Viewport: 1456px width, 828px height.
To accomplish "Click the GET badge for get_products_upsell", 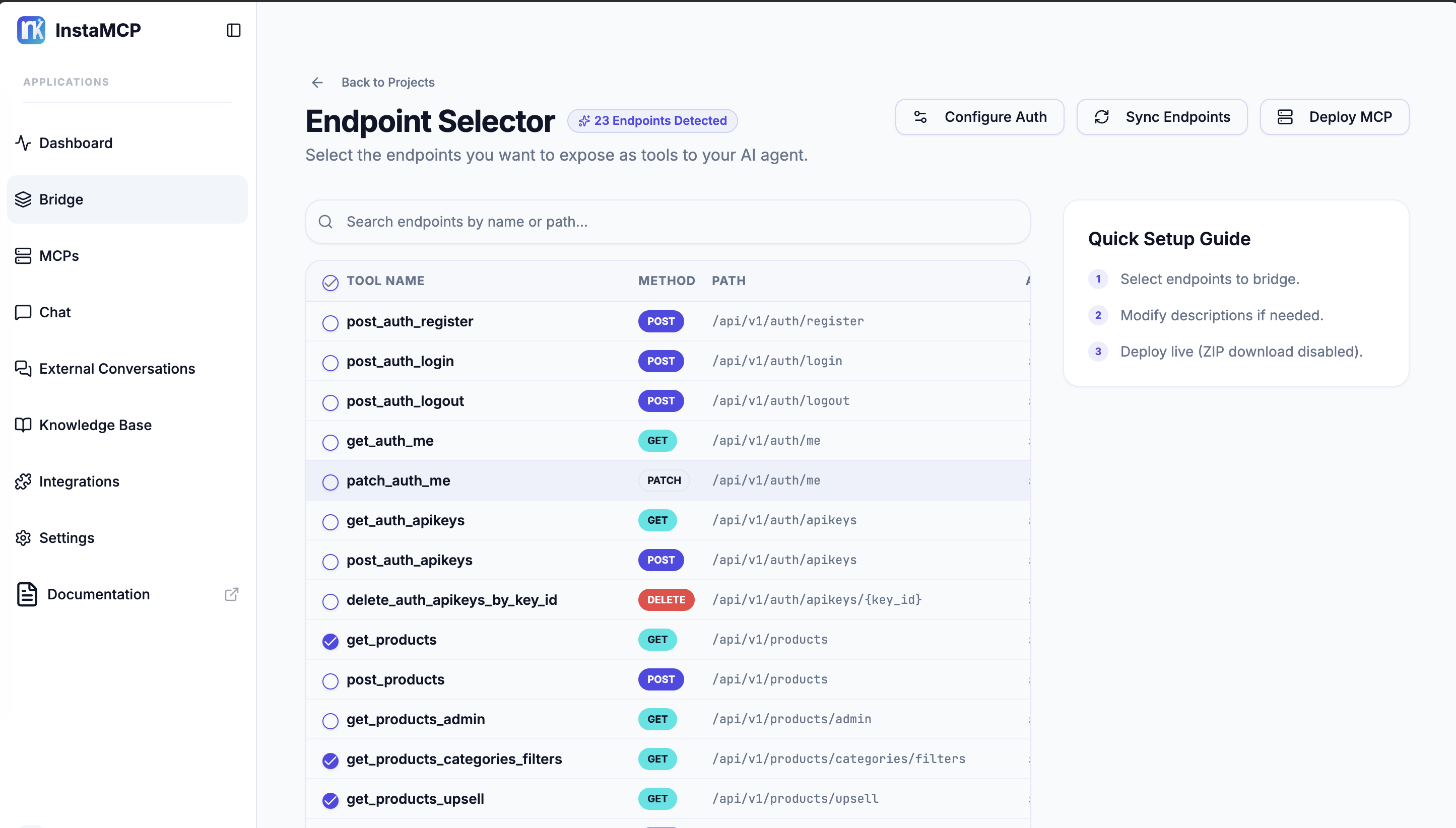I will point(657,799).
